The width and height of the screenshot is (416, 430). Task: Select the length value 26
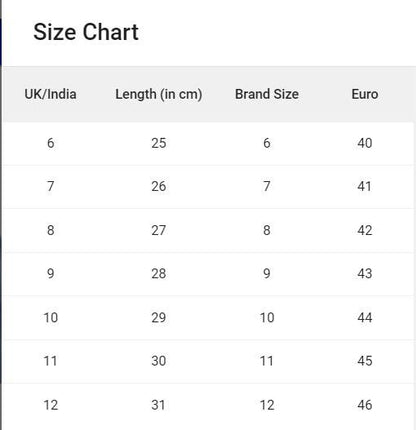[159, 186]
